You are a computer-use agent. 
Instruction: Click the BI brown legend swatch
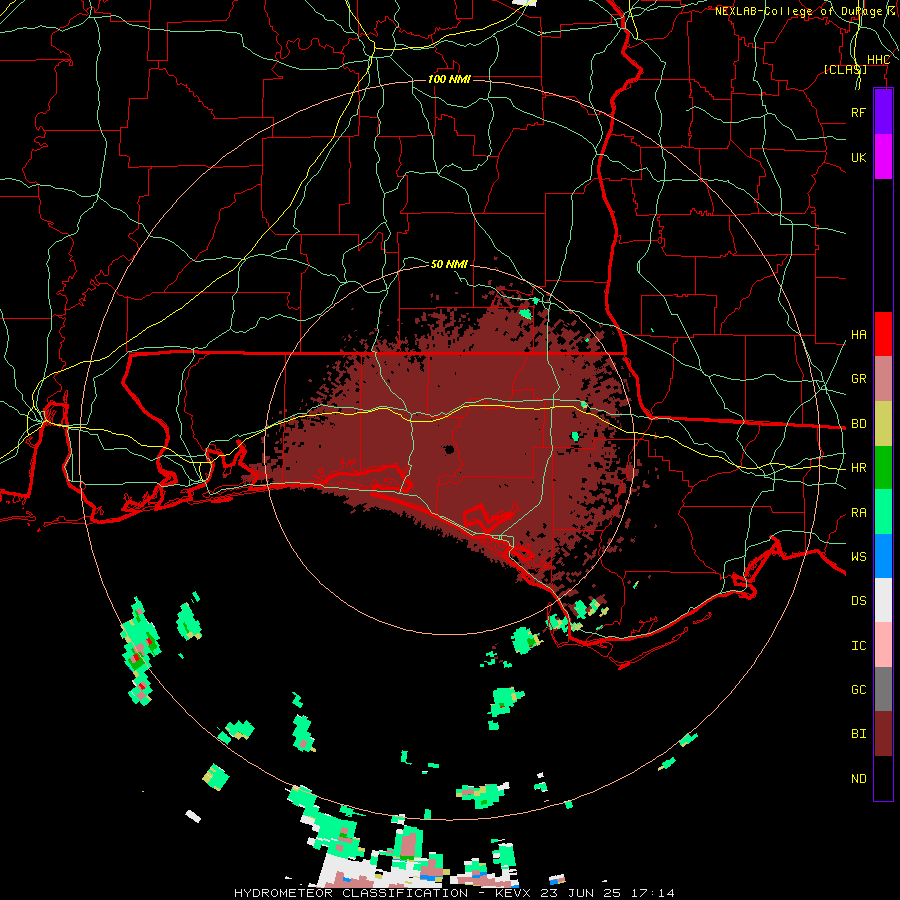883,734
